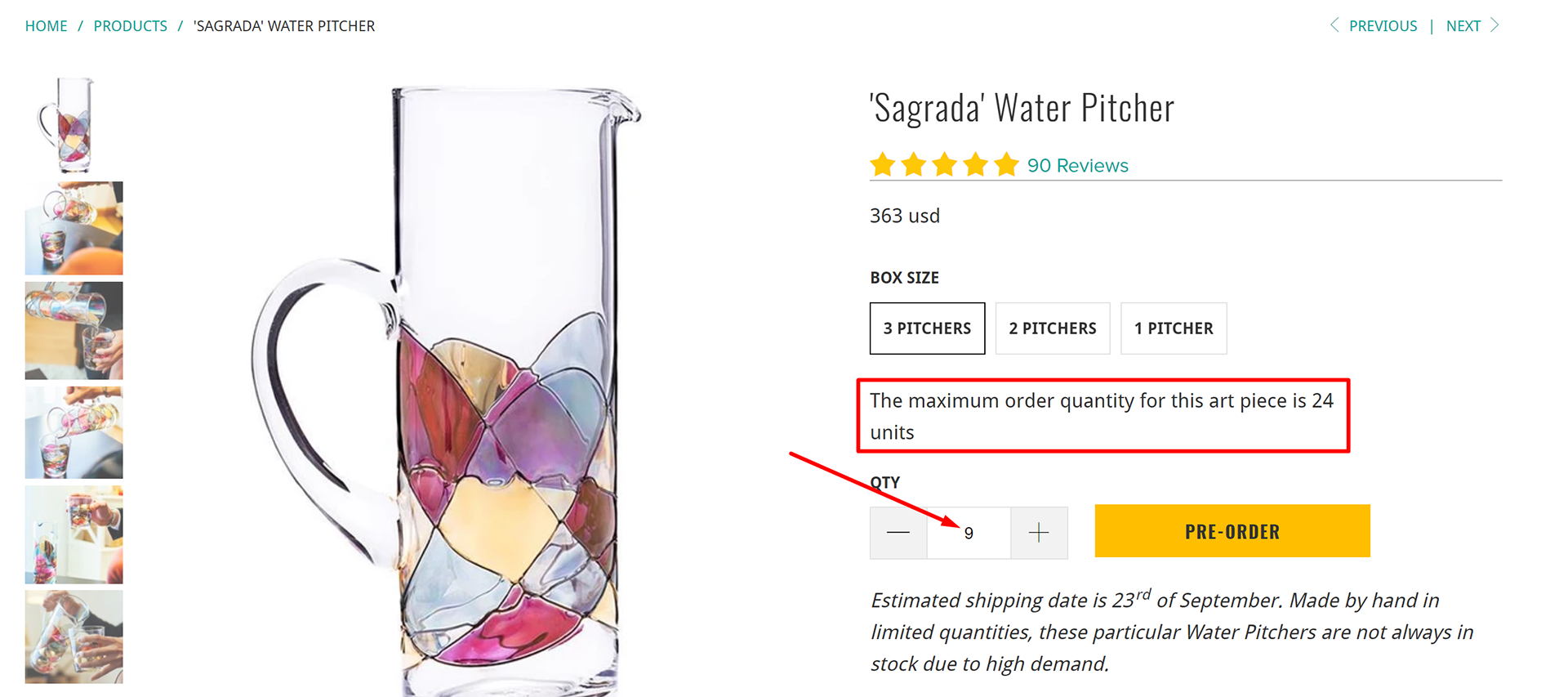Click the first gold rating star
Screen dimensions: 1568x697
click(x=883, y=164)
